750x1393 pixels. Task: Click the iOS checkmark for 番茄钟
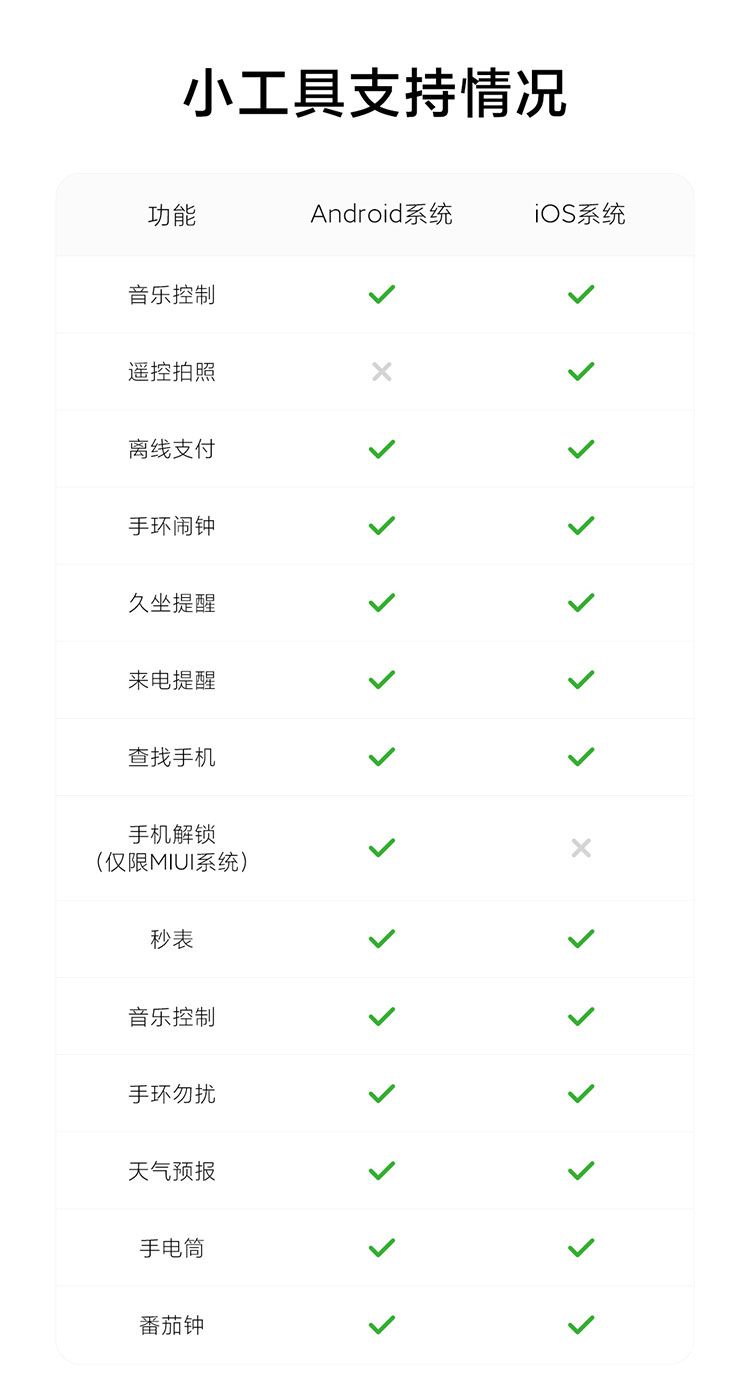581,1325
